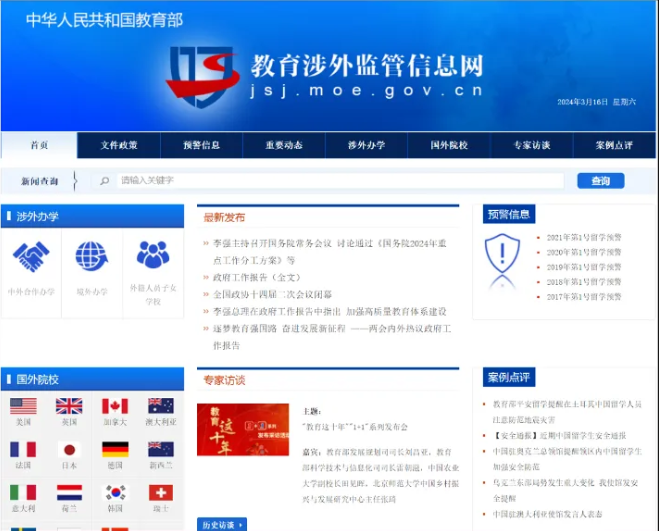The height and width of the screenshot is (531, 659).
Task: Open 境外办学 globe icon
Action: pos(92,256)
